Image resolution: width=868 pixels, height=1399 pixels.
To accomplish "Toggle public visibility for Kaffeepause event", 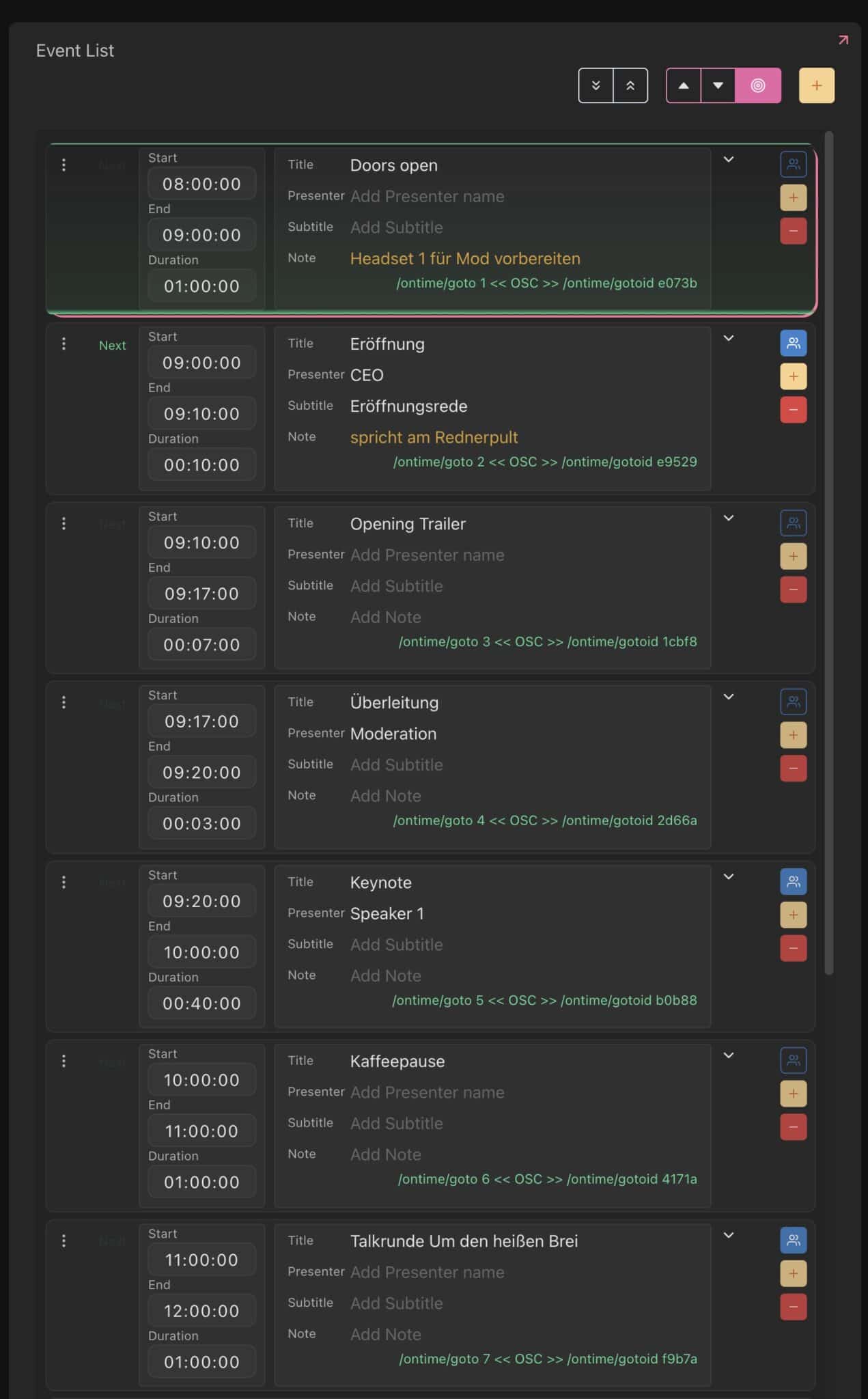I will pyautogui.click(x=793, y=1060).
